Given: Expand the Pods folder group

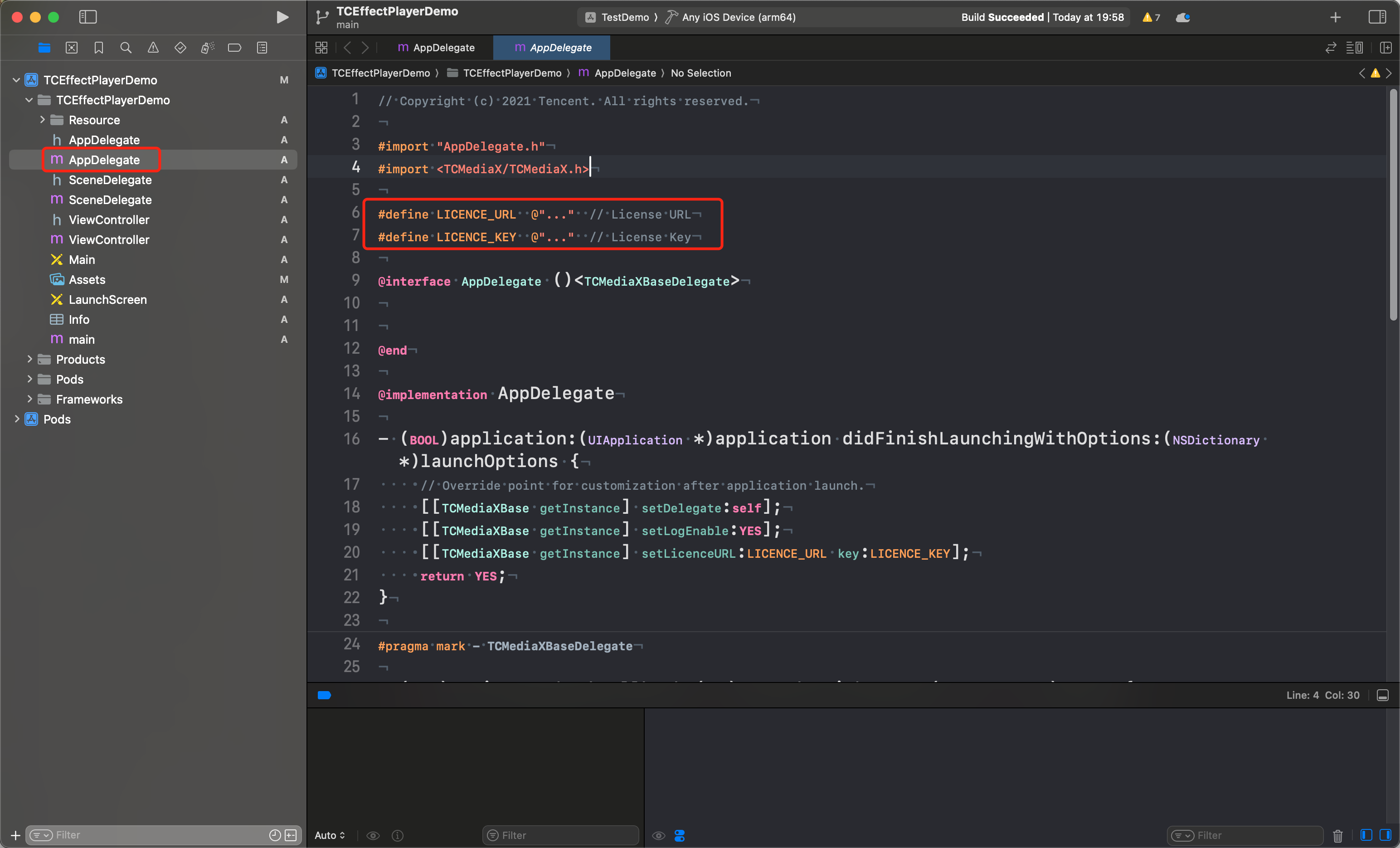Looking at the screenshot, I should (x=29, y=379).
